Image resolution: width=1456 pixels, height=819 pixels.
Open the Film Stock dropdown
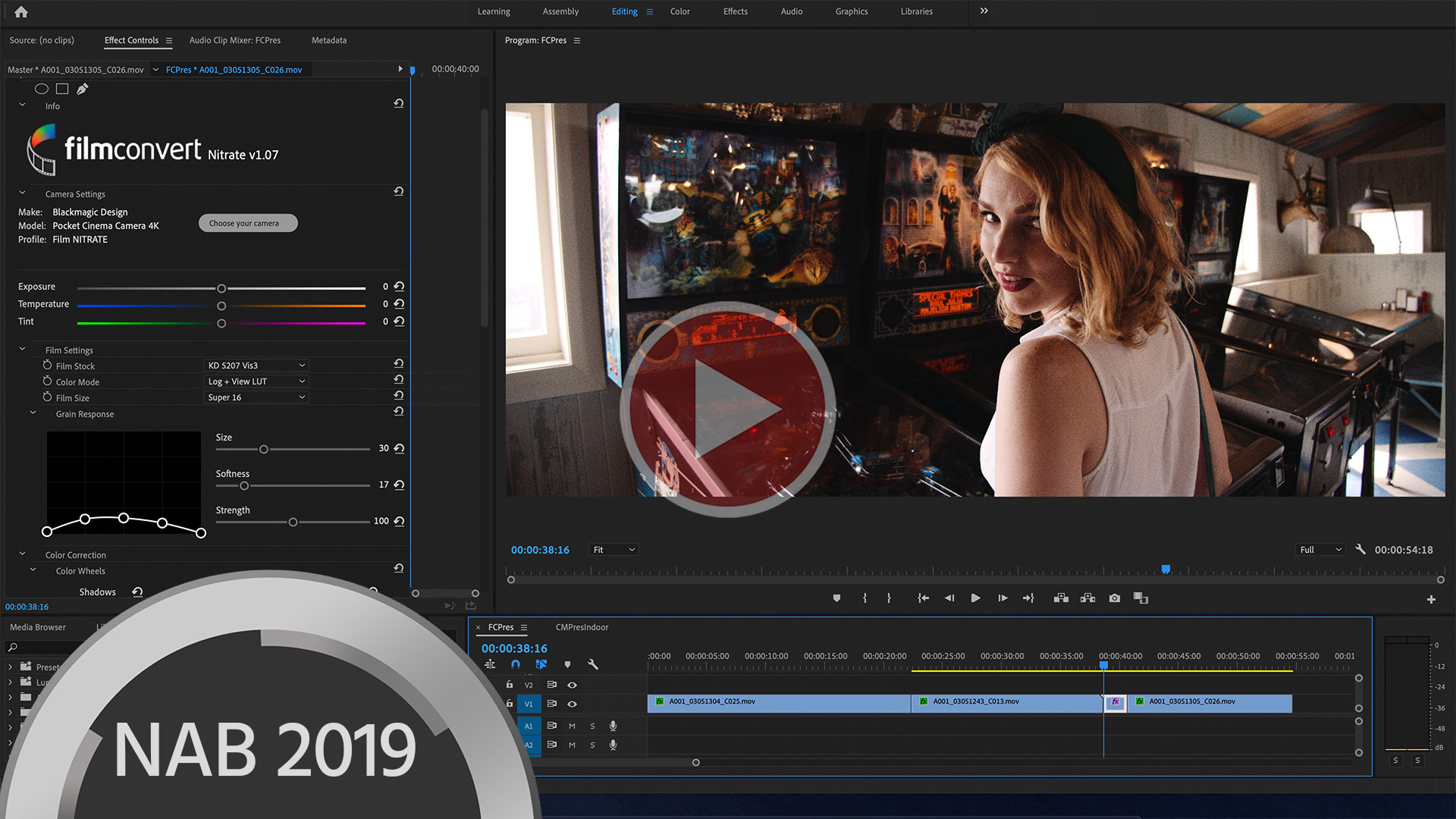[x=256, y=366]
